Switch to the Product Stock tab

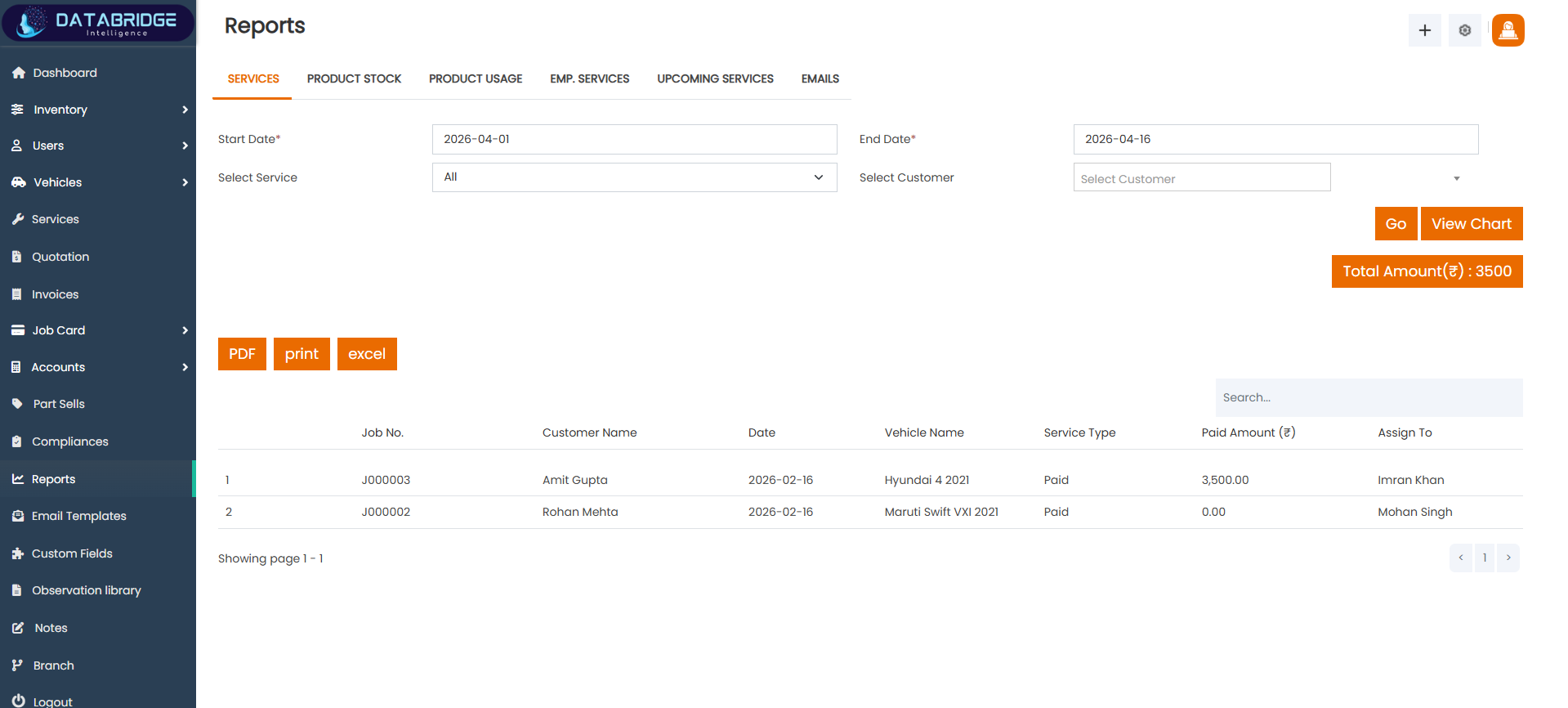(354, 79)
